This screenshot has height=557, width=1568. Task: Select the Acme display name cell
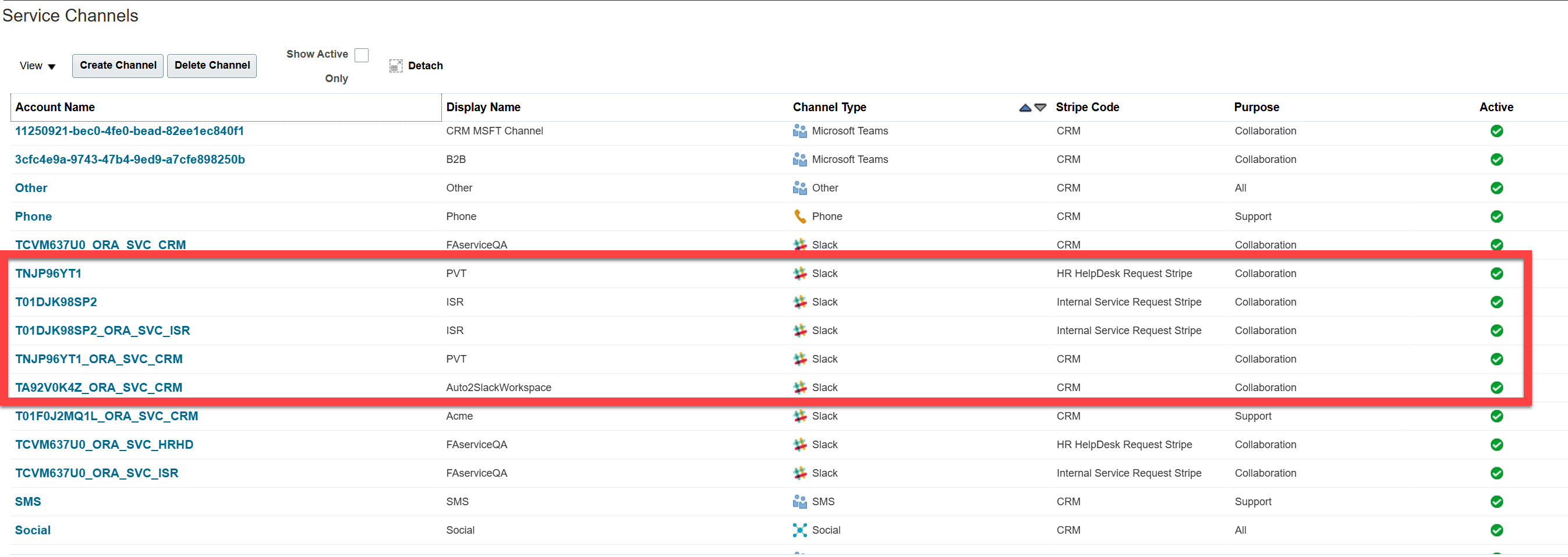pyautogui.click(x=459, y=417)
